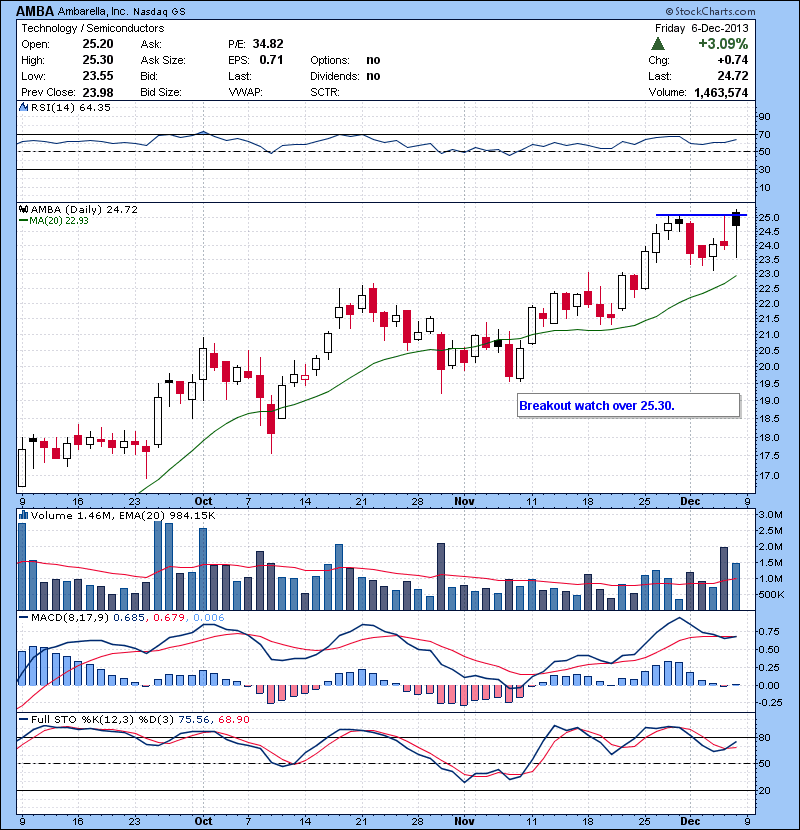Click the green MA(20) 22.93 legend
The image size is (800, 830).
pyautogui.click(x=54, y=221)
